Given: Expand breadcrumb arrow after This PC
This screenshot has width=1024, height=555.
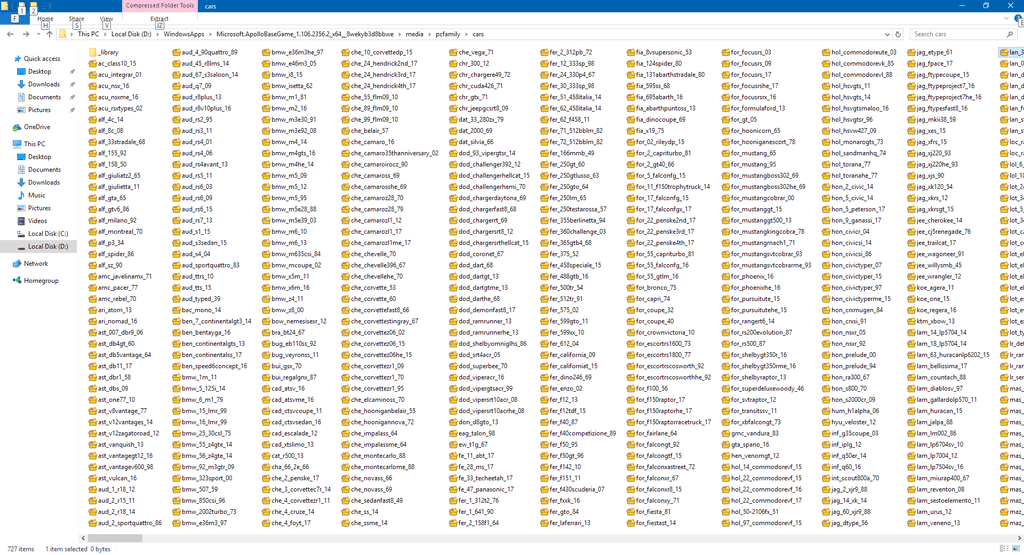Looking at the screenshot, I should (105, 34).
